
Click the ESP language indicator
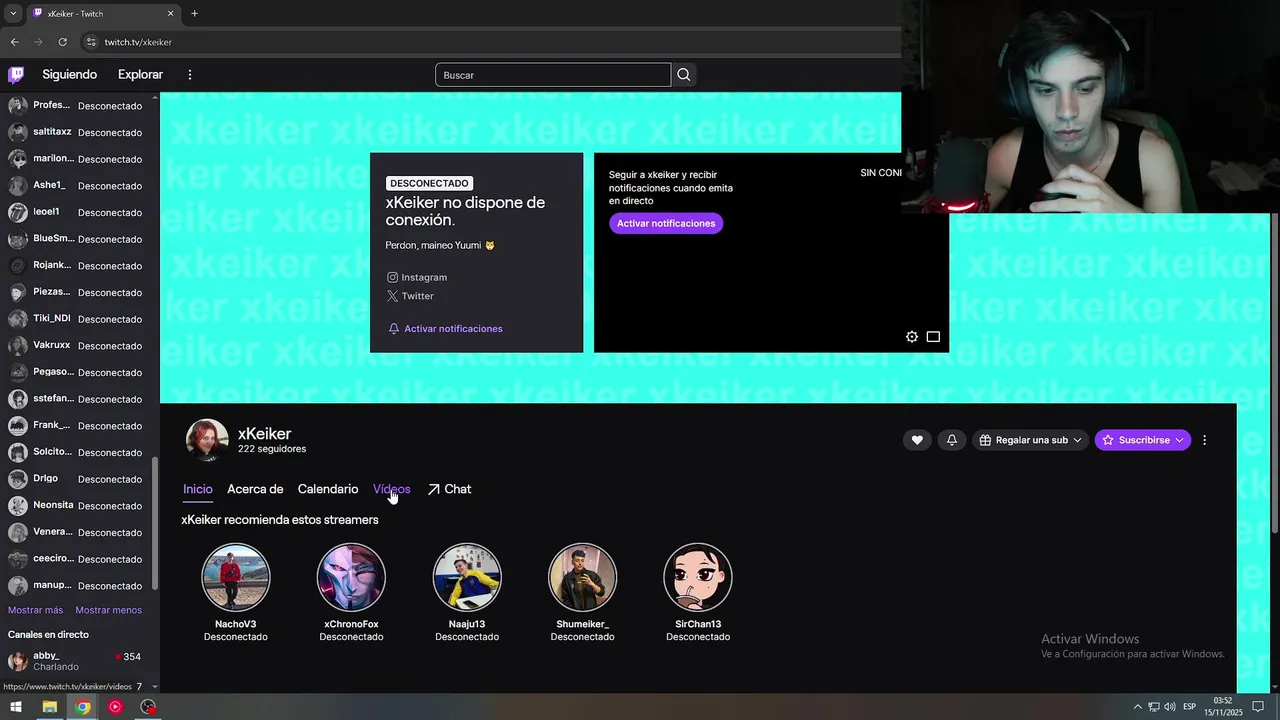pos(1189,707)
